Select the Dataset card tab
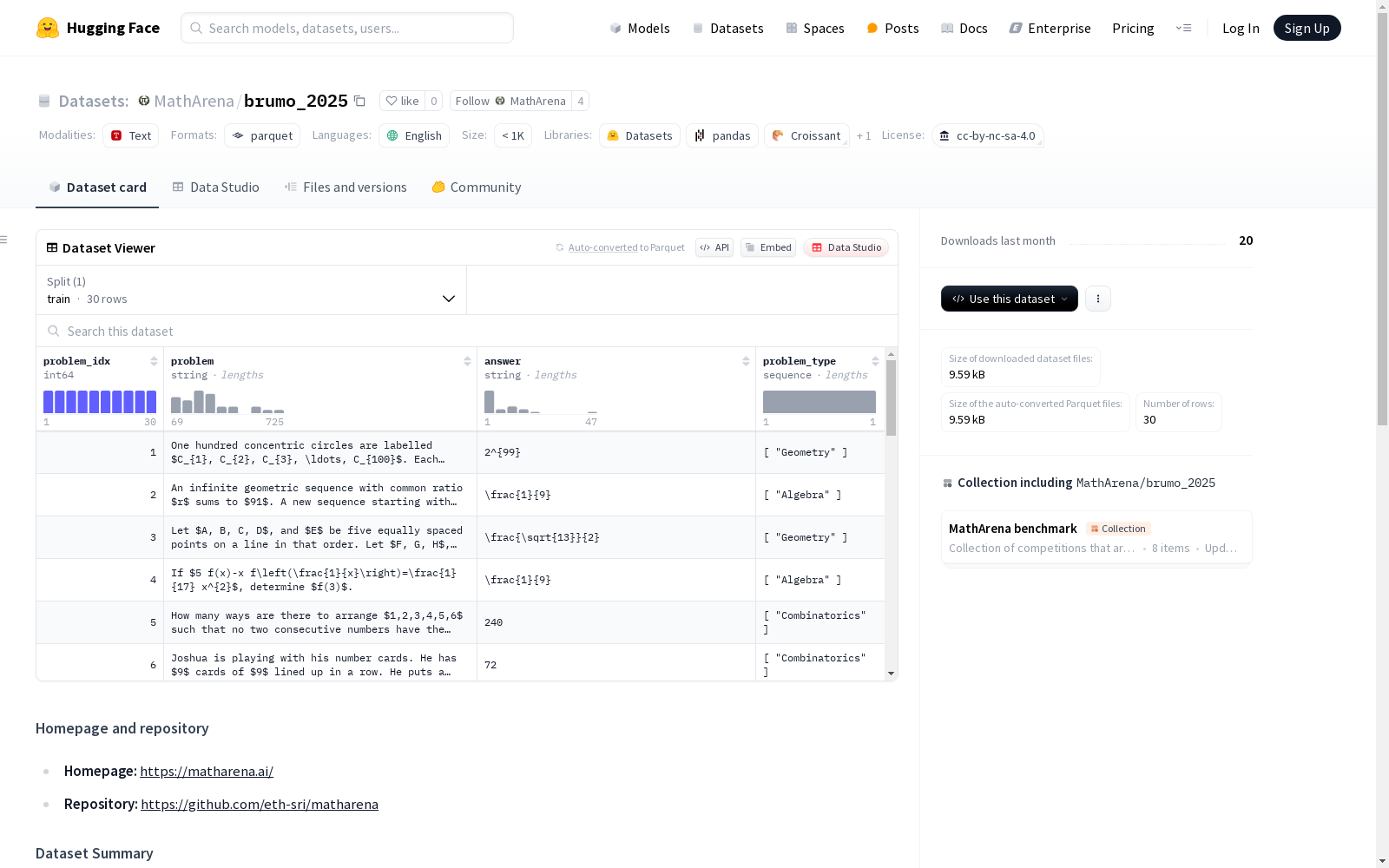This screenshot has height=868, width=1389. [97, 187]
